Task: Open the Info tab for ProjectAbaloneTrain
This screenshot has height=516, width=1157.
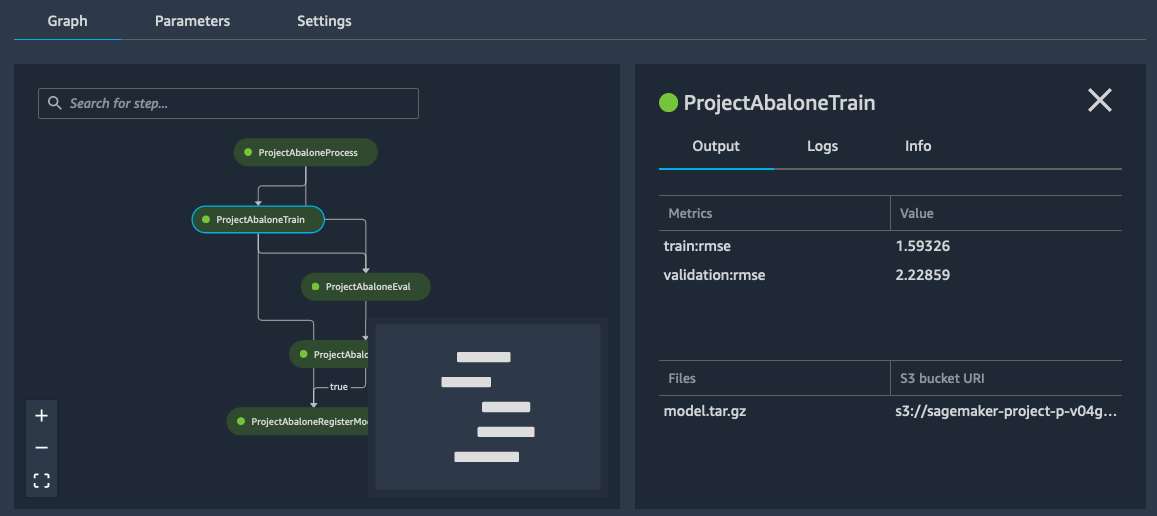Action: pos(918,146)
